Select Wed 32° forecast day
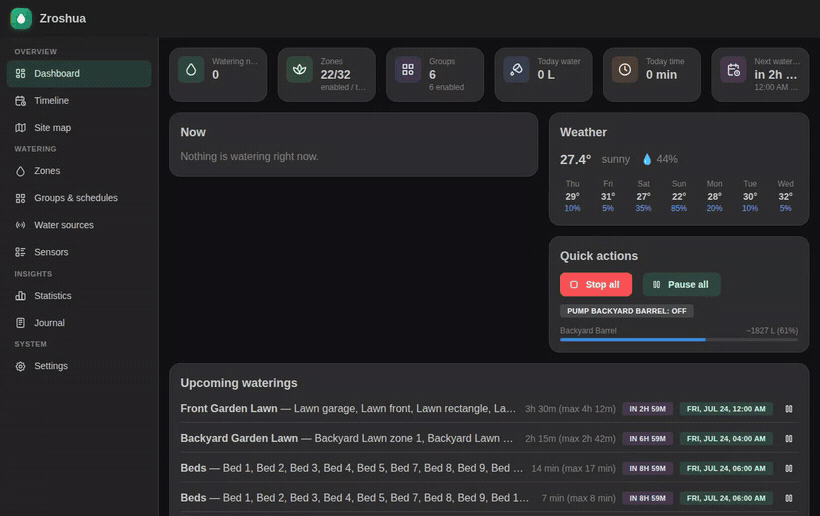Screen dimensions: 820x516 [x=785, y=196]
